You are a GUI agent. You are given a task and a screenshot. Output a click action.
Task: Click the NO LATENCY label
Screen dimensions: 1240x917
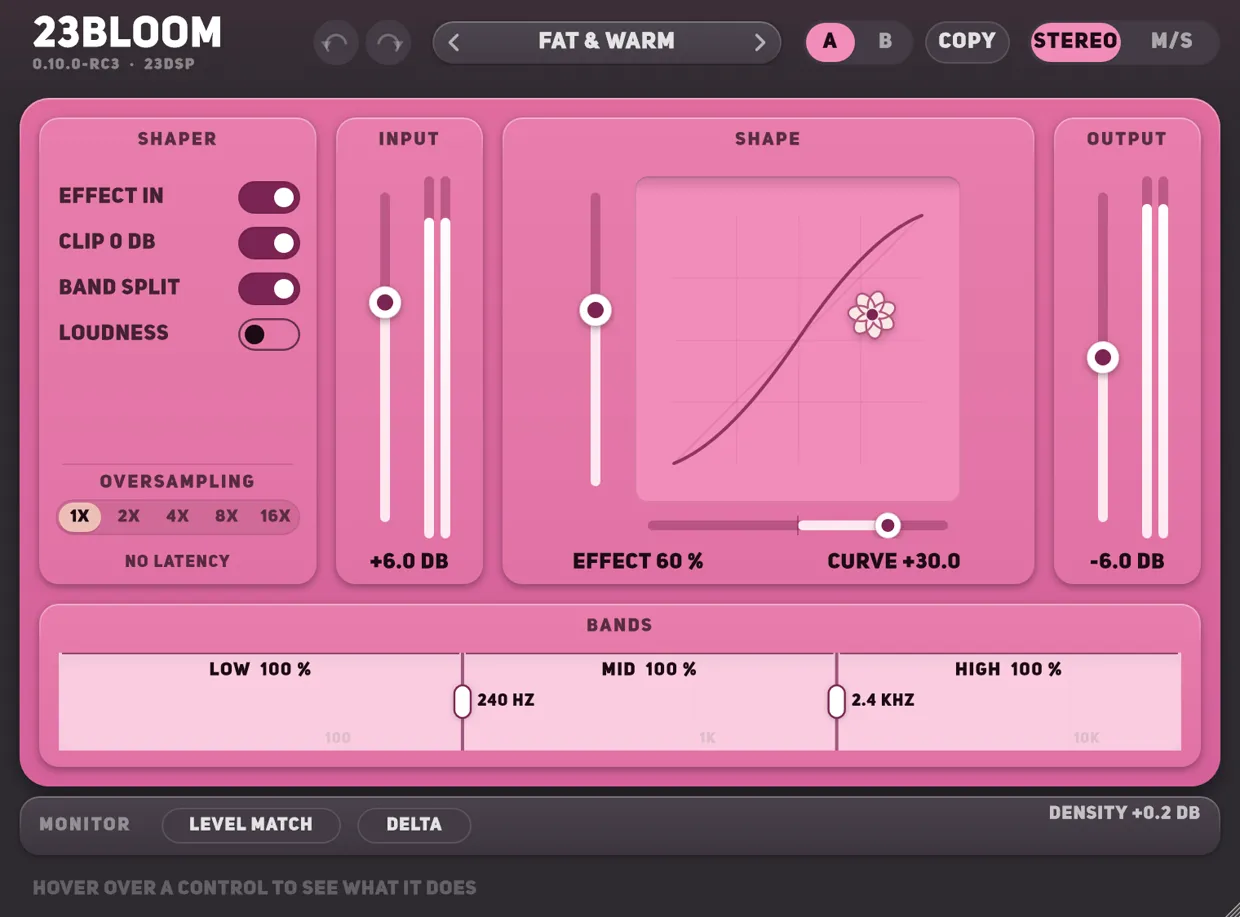coord(177,561)
